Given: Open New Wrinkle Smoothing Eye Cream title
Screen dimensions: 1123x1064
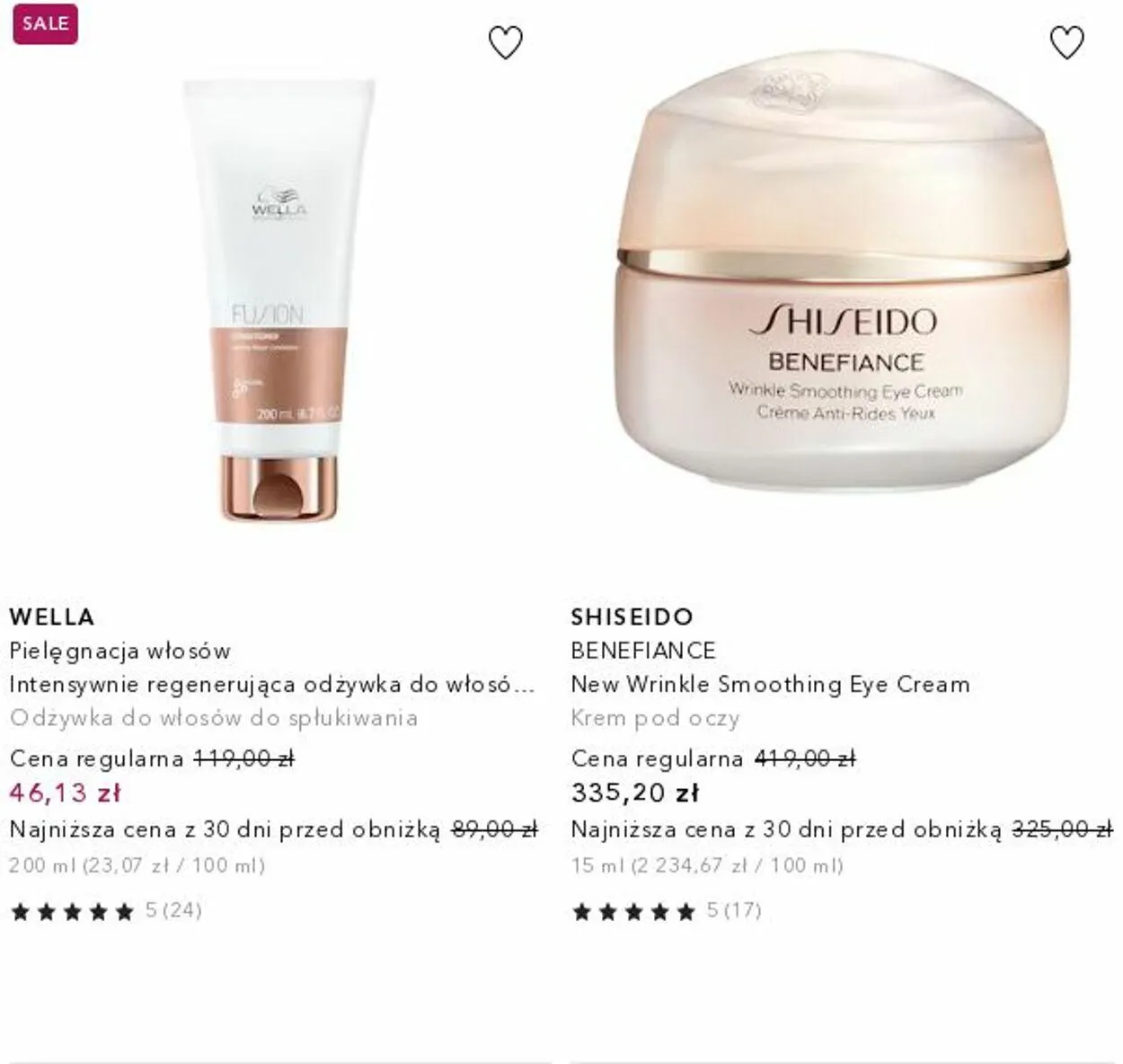Looking at the screenshot, I should point(771,685).
